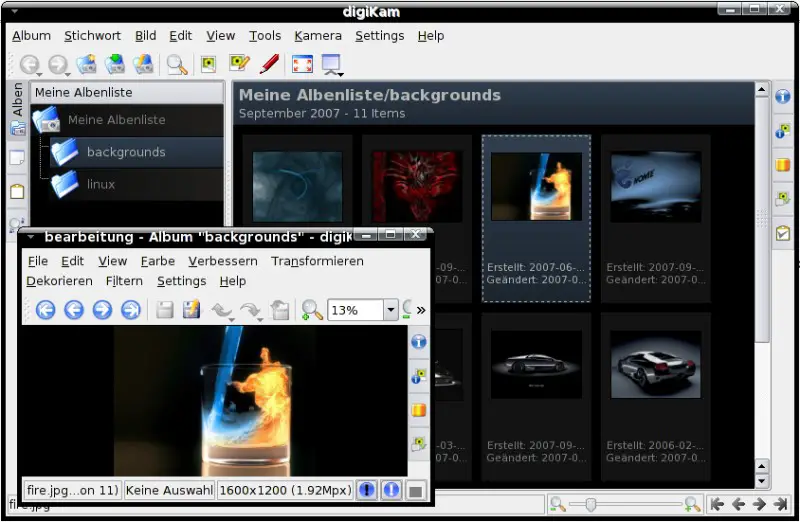The height and width of the screenshot is (522, 800).
Task: Toggle the over-exposure indicator in the editor status bar
Action: point(391,490)
